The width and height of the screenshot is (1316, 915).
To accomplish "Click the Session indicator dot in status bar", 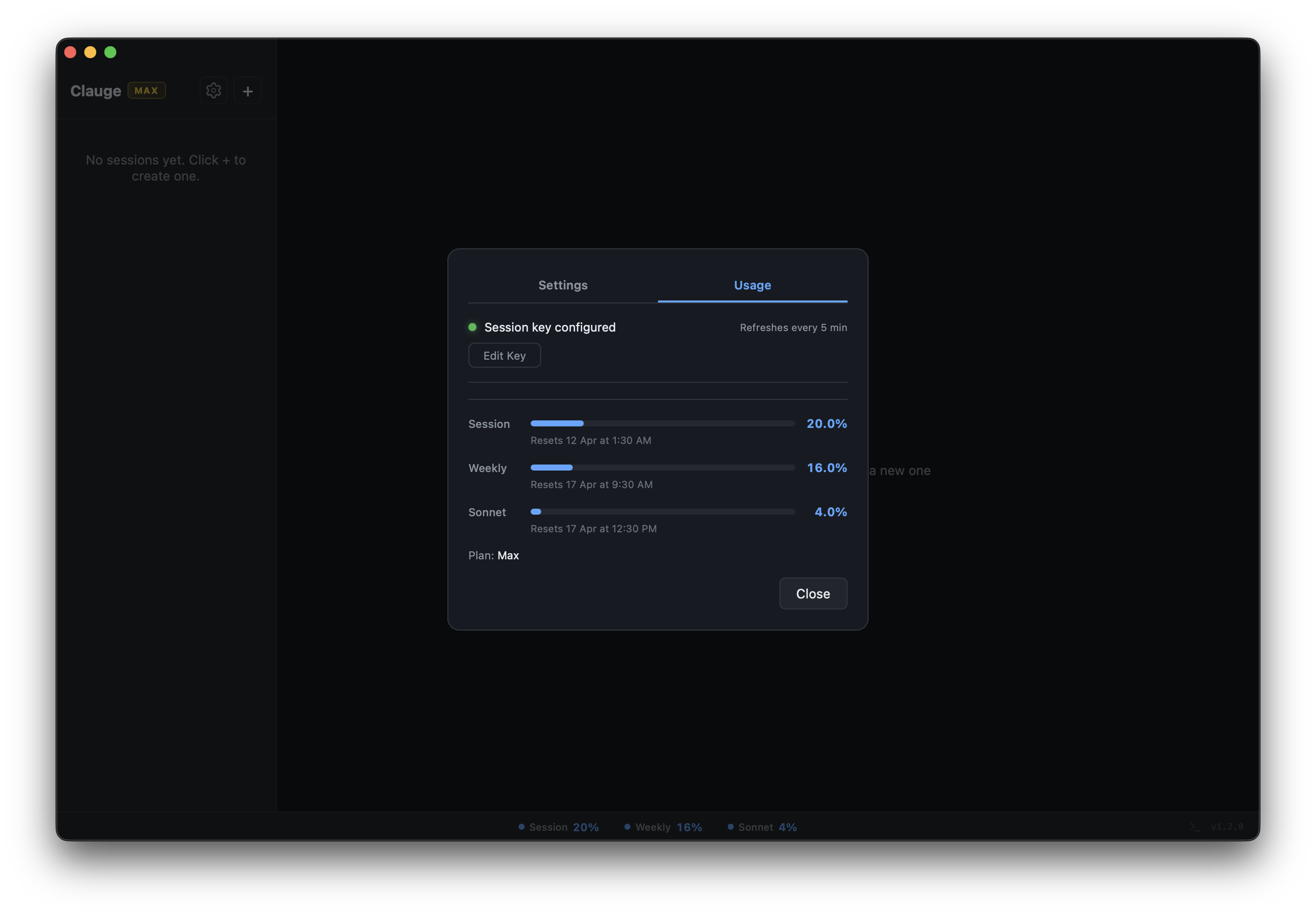I will tap(522, 827).
